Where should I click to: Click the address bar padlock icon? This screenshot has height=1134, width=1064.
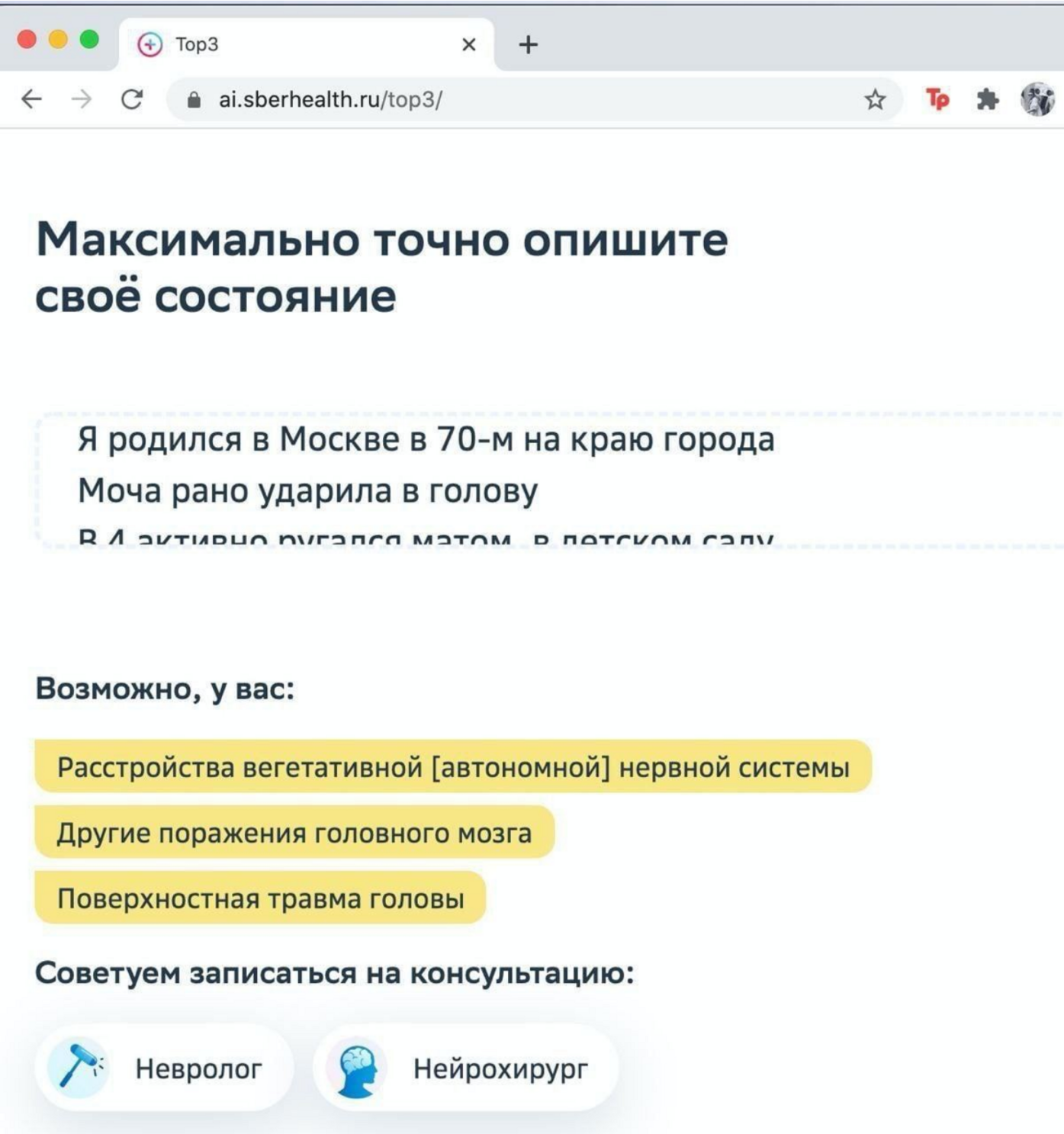coord(194,100)
